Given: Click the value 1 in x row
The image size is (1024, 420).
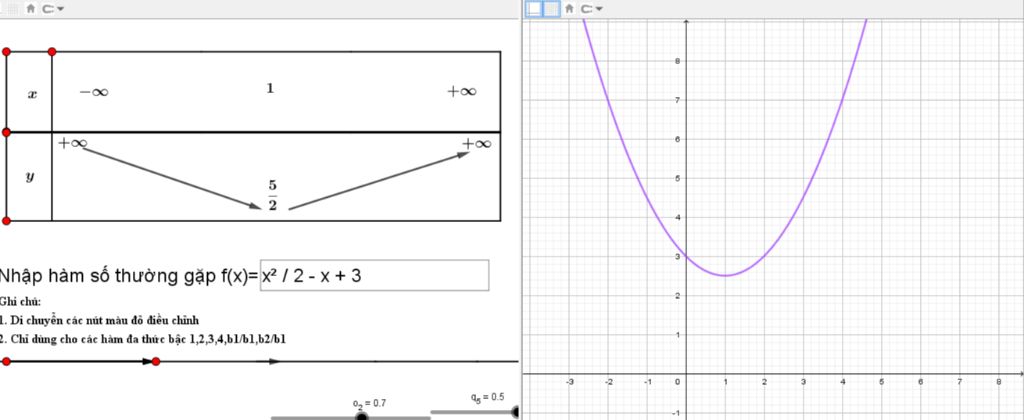Looking at the screenshot, I should [270, 88].
